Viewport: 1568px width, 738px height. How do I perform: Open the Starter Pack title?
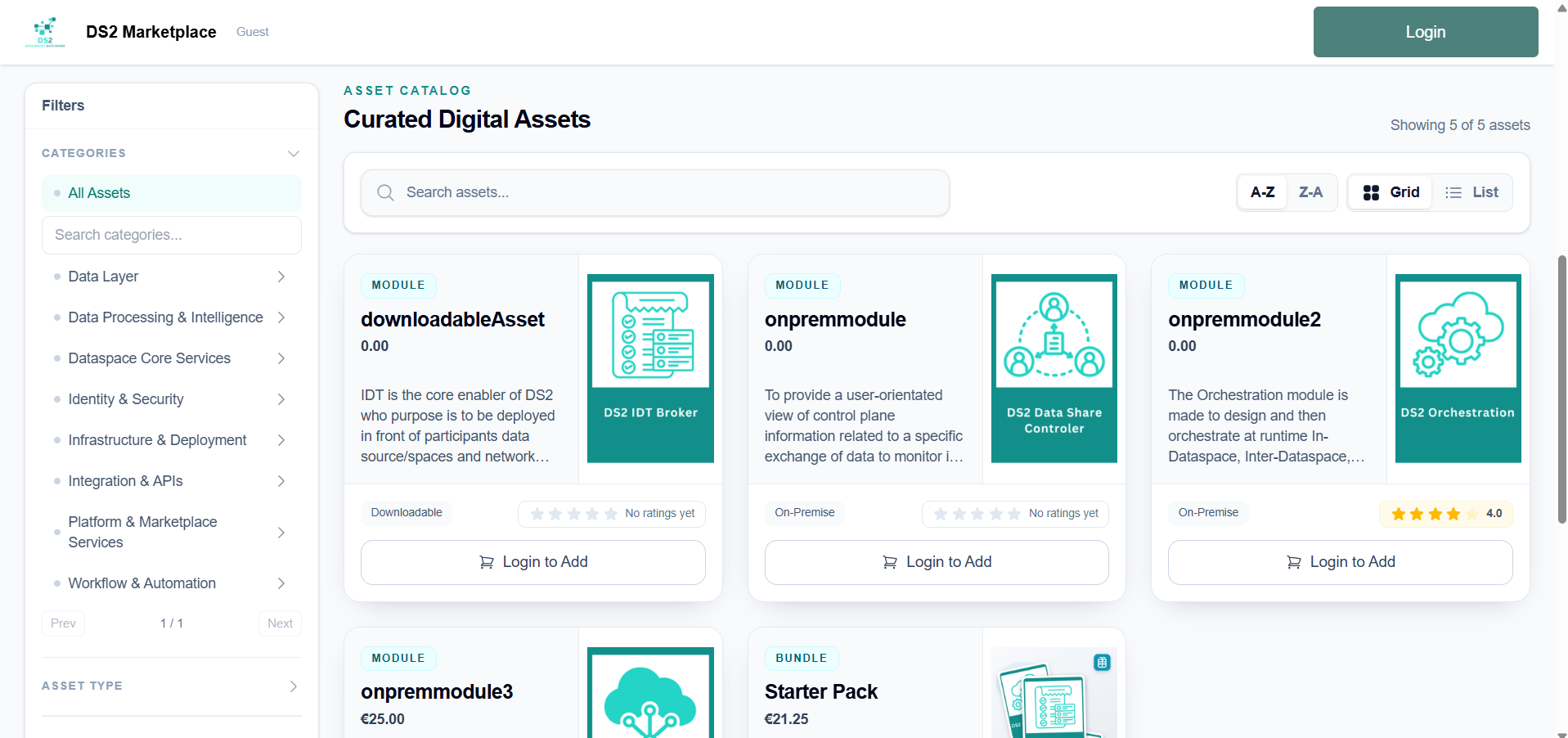[x=820, y=692]
